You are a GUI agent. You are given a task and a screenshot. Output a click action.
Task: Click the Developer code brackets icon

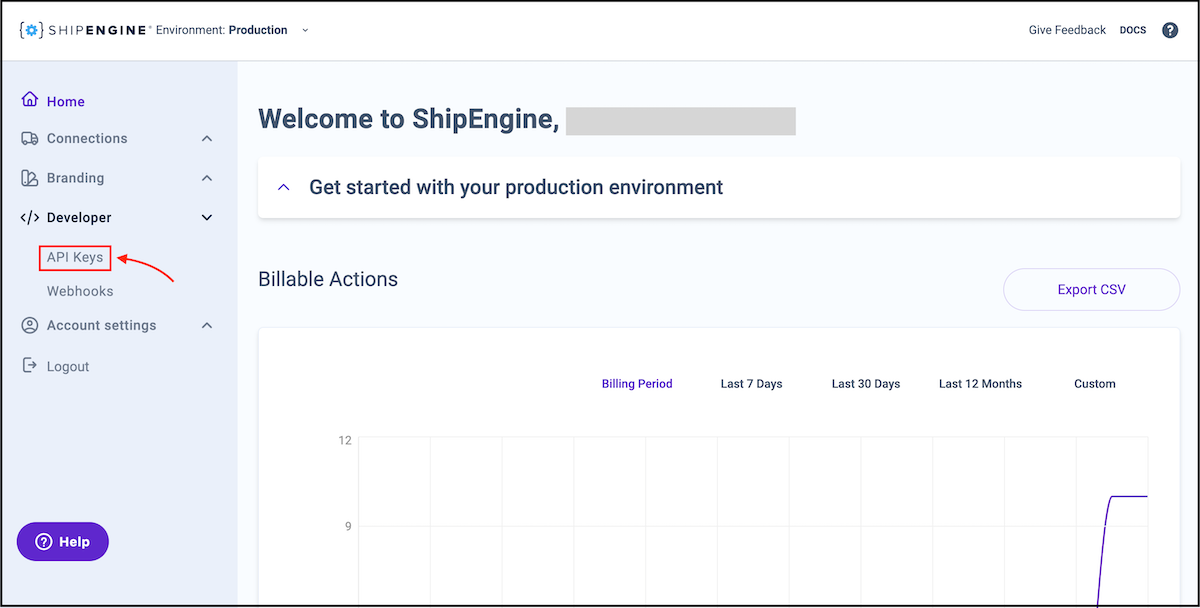pyautogui.click(x=30, y=218)
